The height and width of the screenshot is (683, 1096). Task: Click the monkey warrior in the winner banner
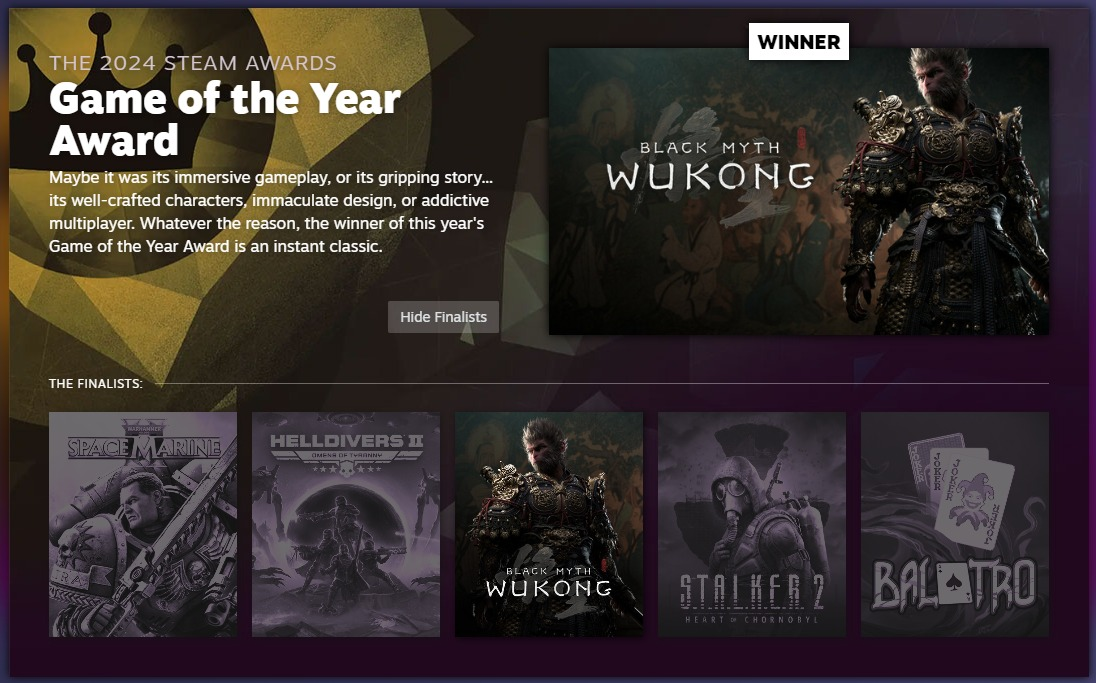(944, 191)
